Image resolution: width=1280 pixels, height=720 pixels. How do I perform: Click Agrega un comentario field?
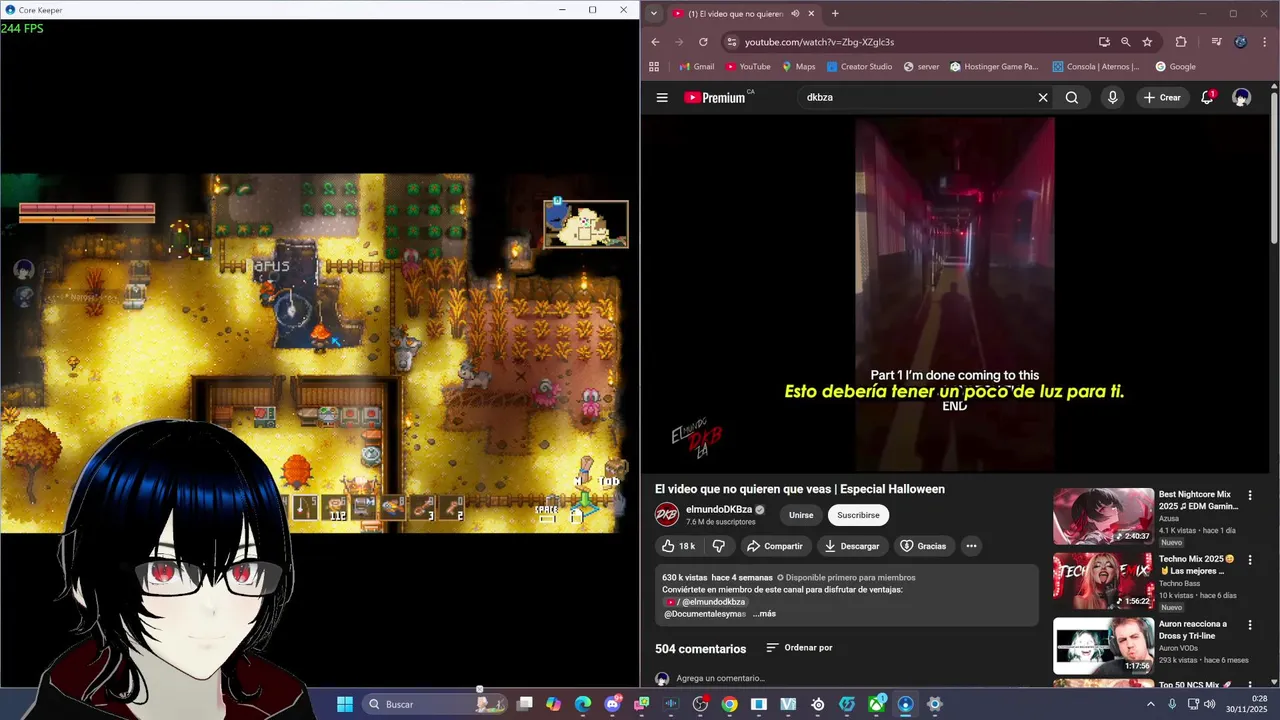click(720, 678)
